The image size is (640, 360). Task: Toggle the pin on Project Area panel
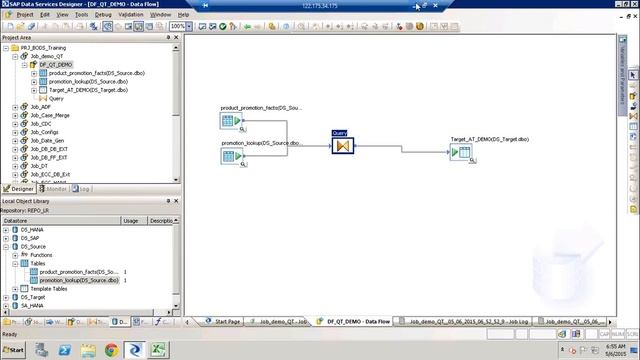(168, 37)
